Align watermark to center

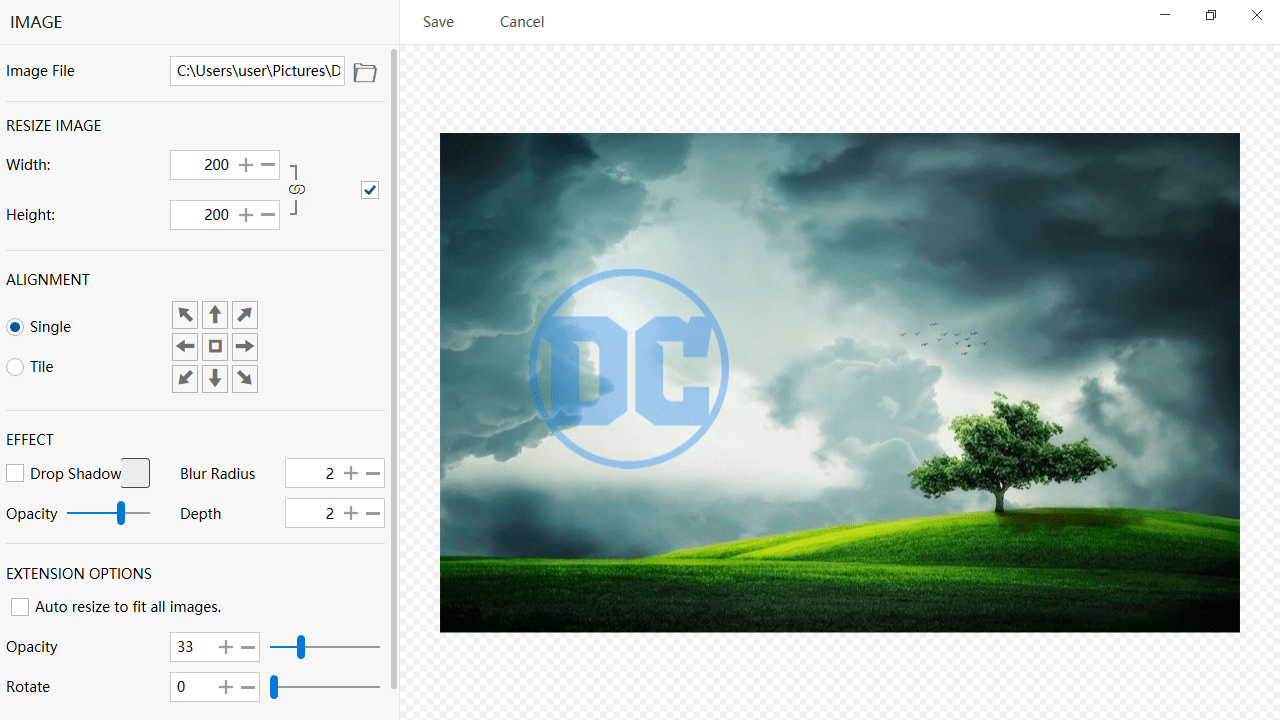[x=215, y=347]
